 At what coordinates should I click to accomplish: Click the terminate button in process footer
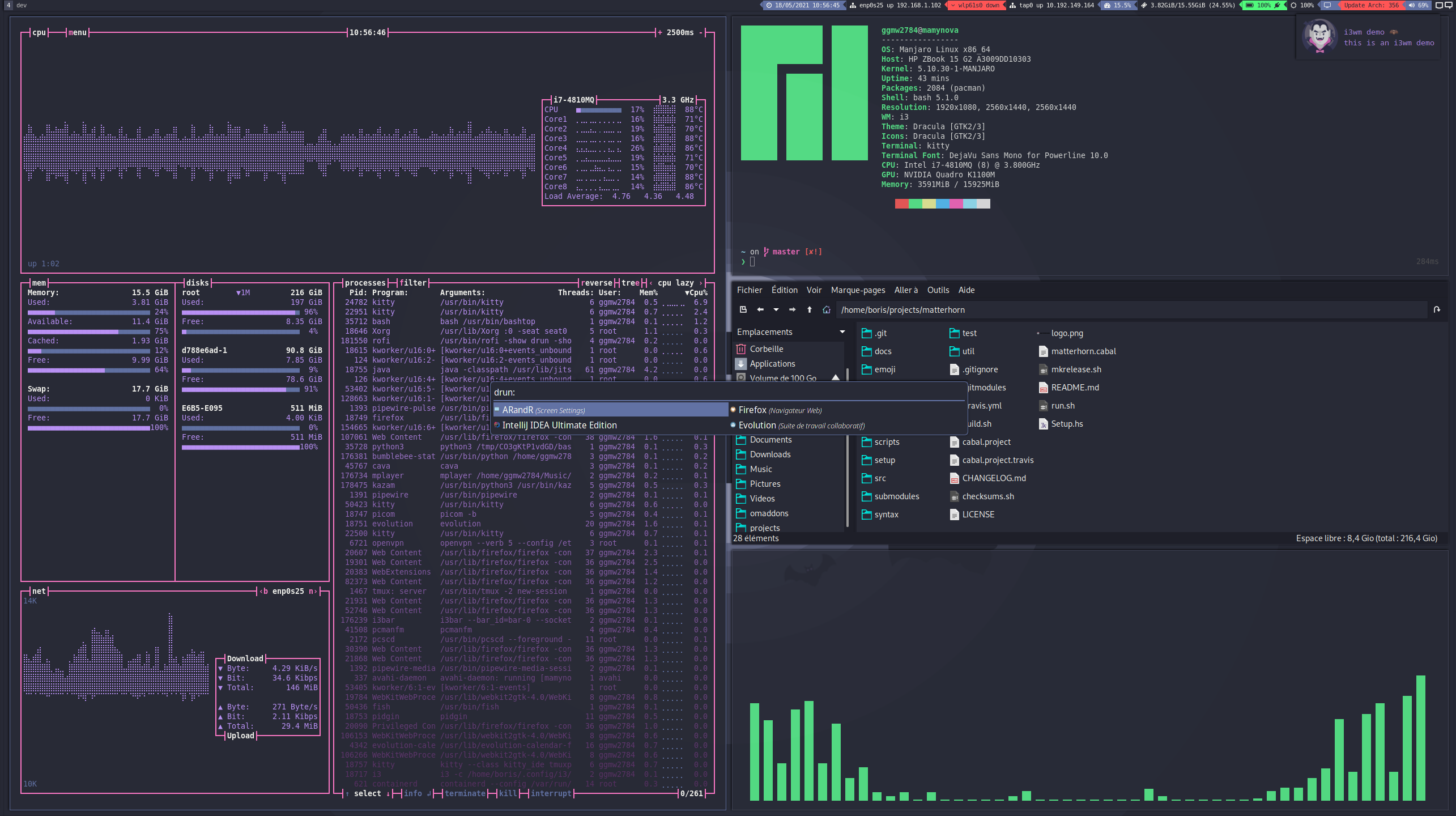pyautogui.click(x=465, y=793)
